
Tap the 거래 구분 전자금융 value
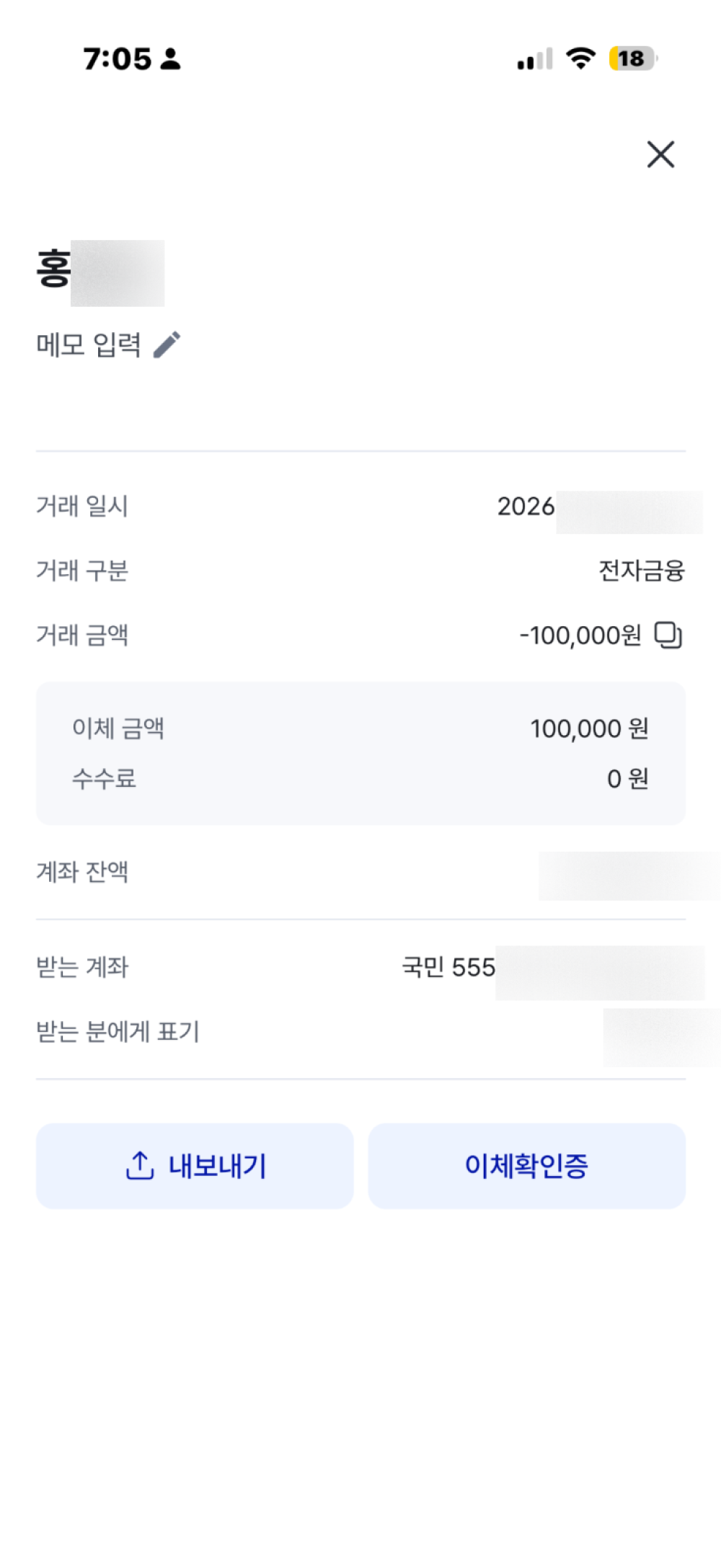(642, 571)
